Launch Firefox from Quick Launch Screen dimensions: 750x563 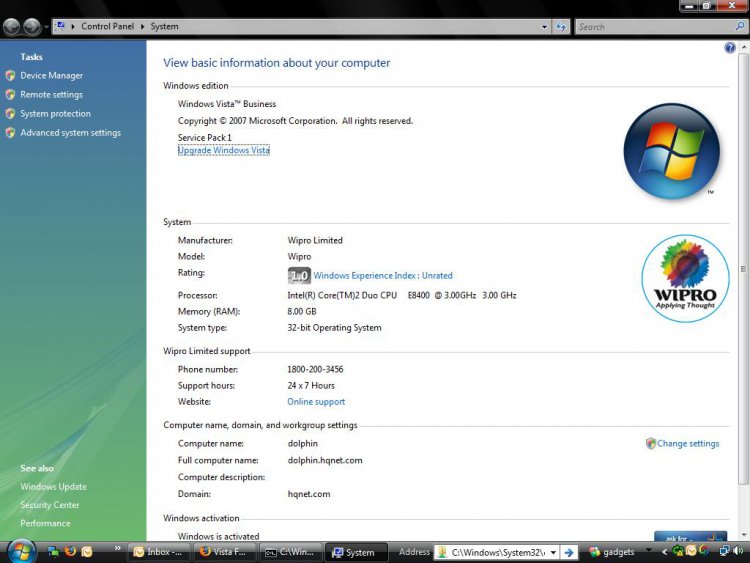70,551
